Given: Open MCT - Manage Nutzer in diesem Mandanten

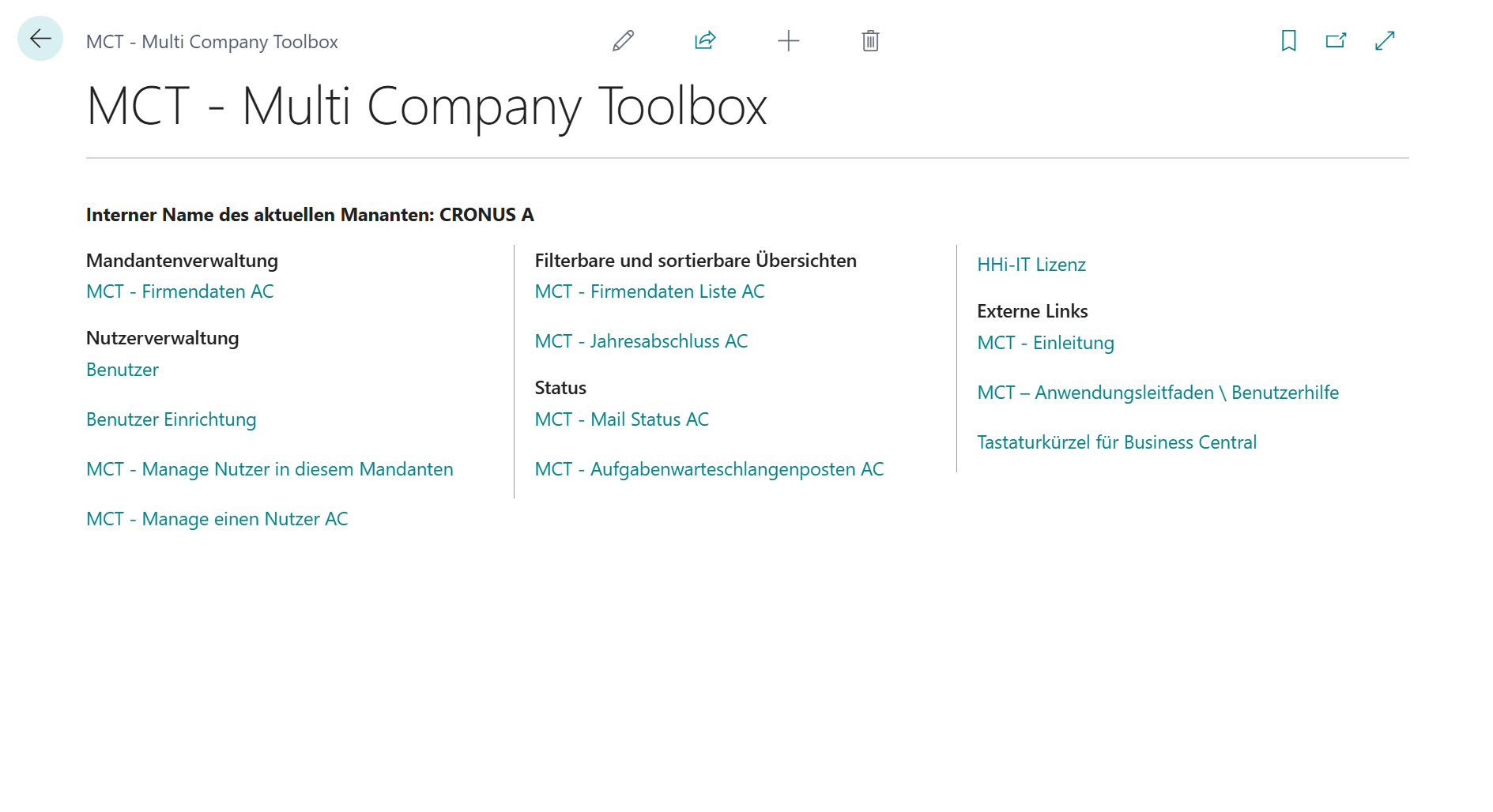Looking at the screenshot, I should [x=270, y=469].
